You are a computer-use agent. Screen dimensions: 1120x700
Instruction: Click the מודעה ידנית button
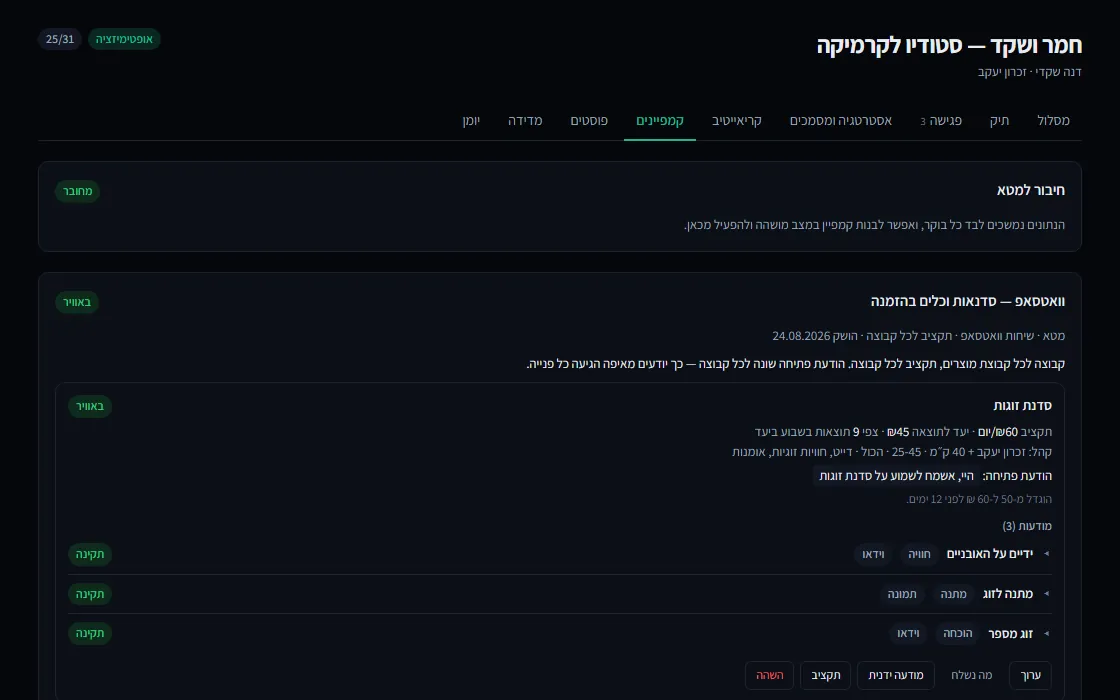896,675
